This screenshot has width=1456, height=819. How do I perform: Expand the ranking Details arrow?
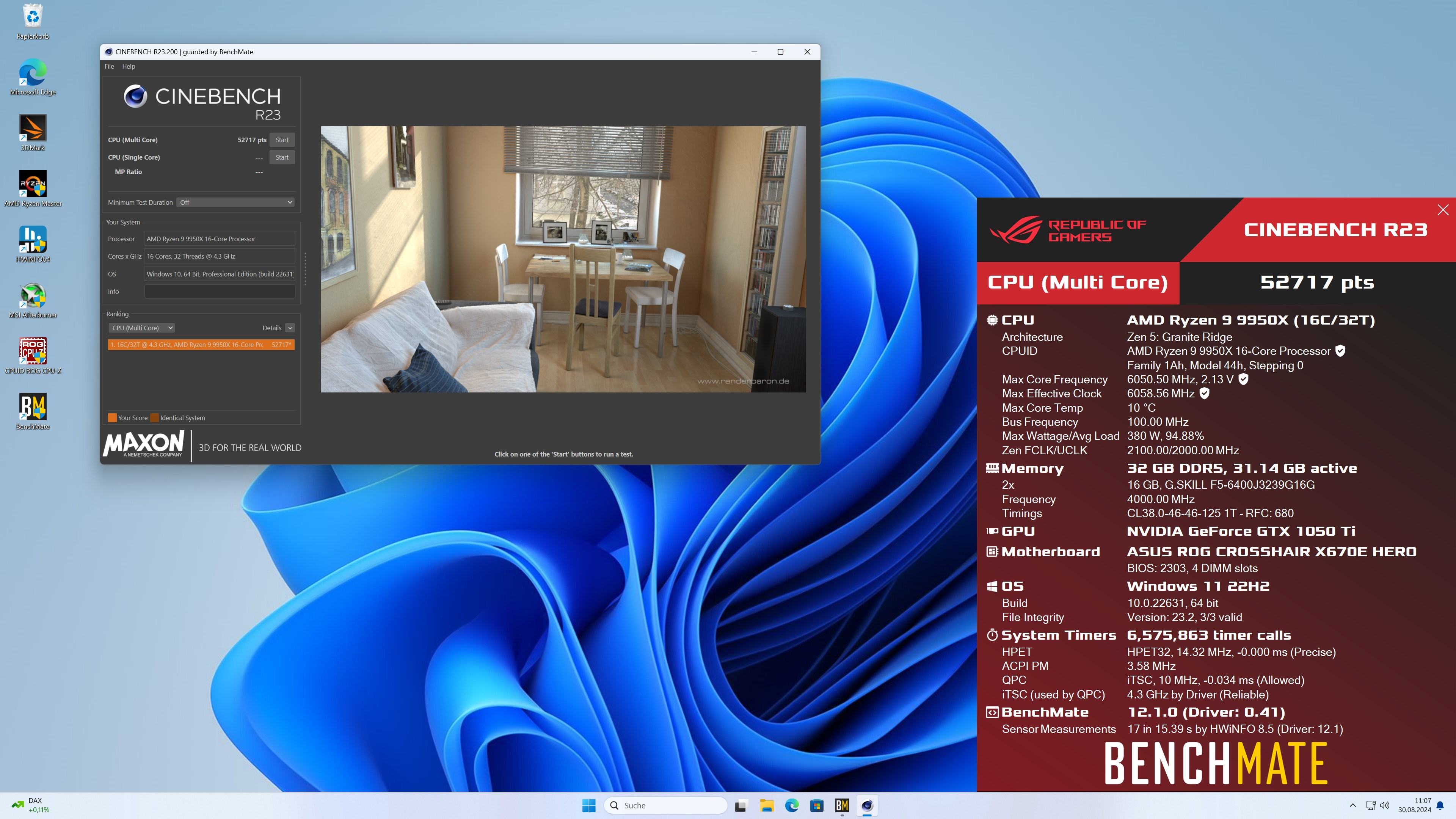coord(290,328)
